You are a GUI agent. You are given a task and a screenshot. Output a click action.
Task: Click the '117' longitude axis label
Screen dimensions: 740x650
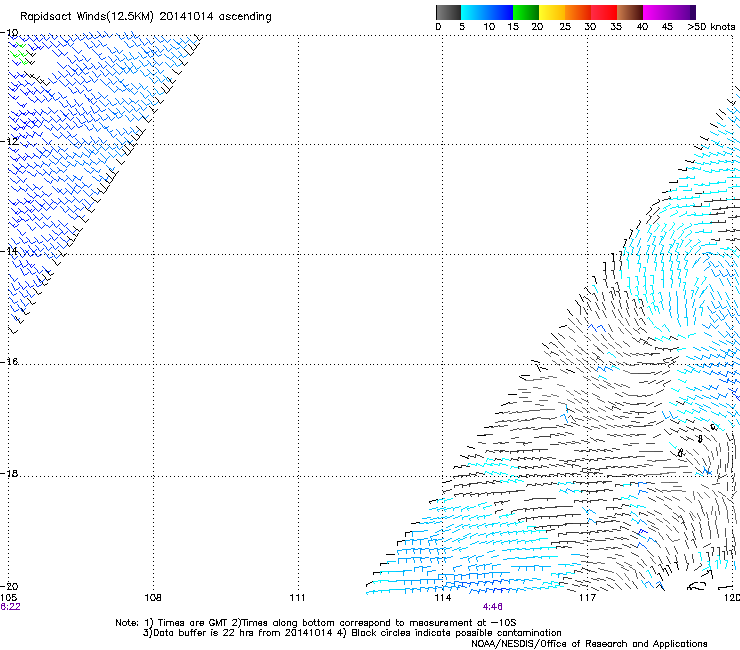point(588,598)
